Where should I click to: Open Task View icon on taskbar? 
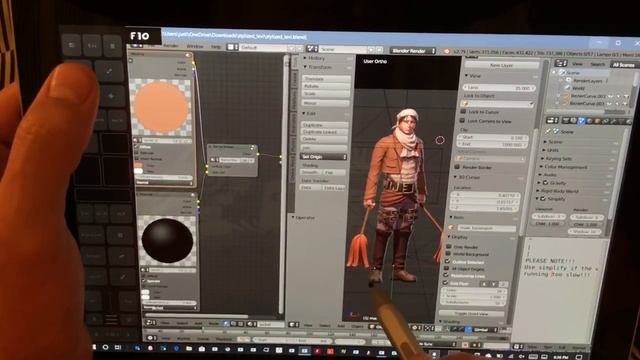point(118,348)
